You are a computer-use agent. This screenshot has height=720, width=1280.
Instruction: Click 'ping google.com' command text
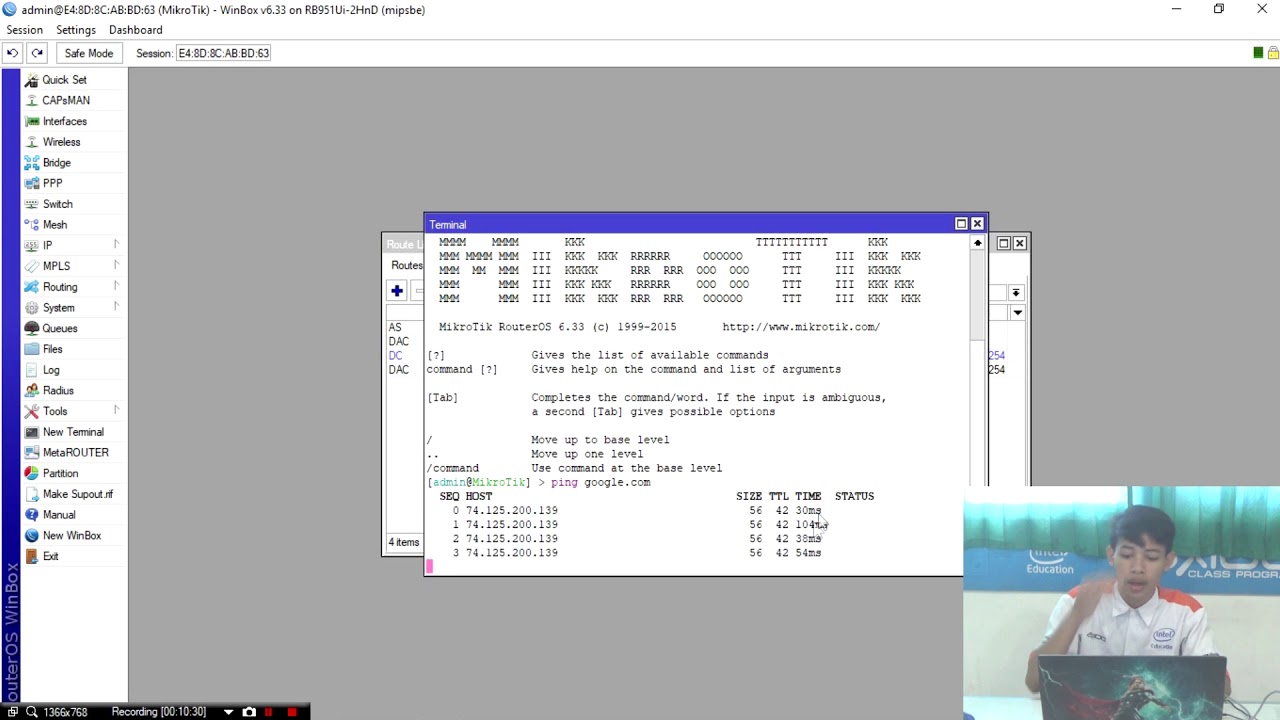pyautogui.click(x=600, y=482)
